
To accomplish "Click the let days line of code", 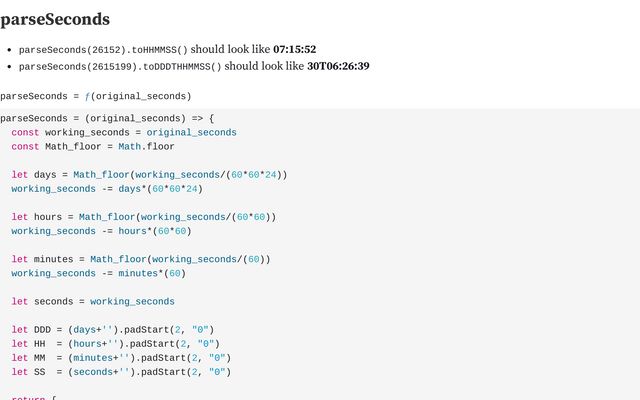I will point(149,175).
